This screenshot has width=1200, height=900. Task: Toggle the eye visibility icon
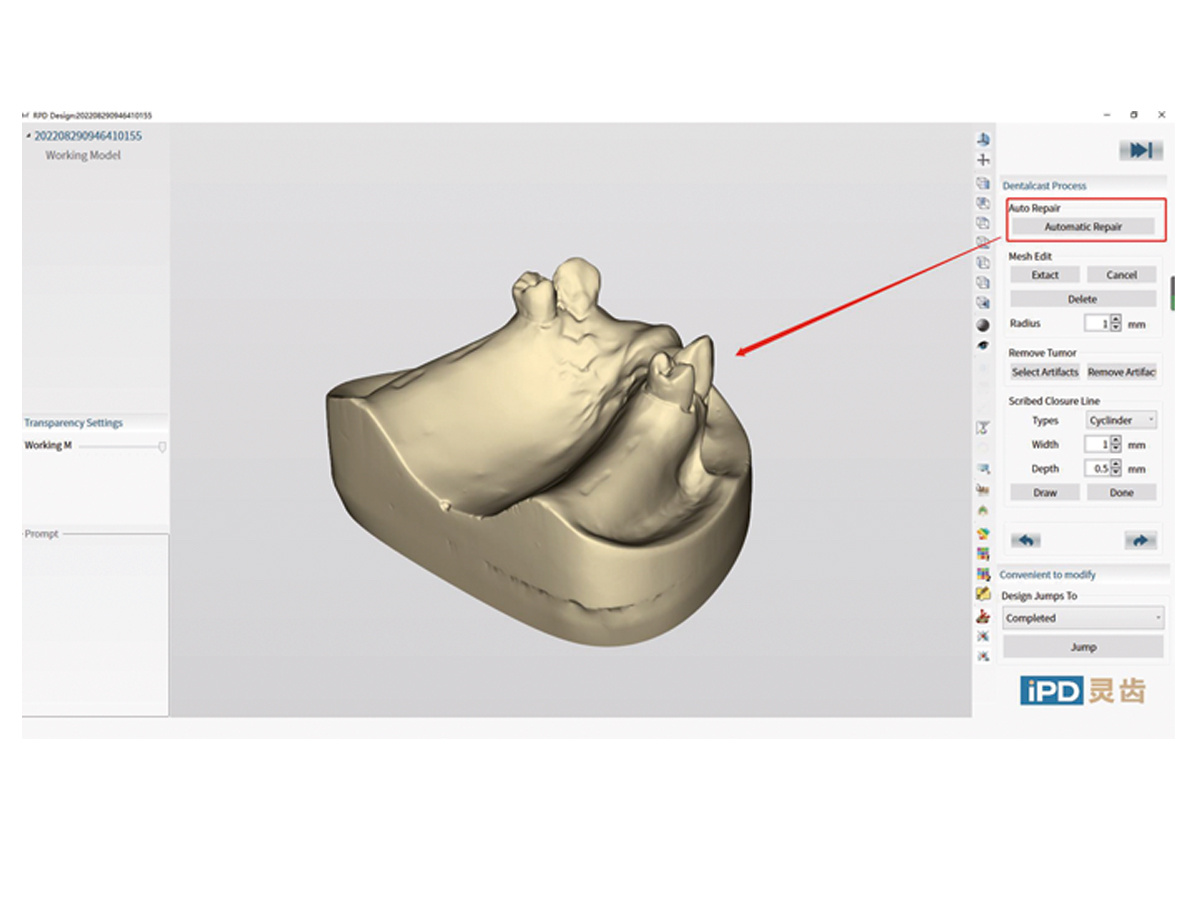[983, 345]
